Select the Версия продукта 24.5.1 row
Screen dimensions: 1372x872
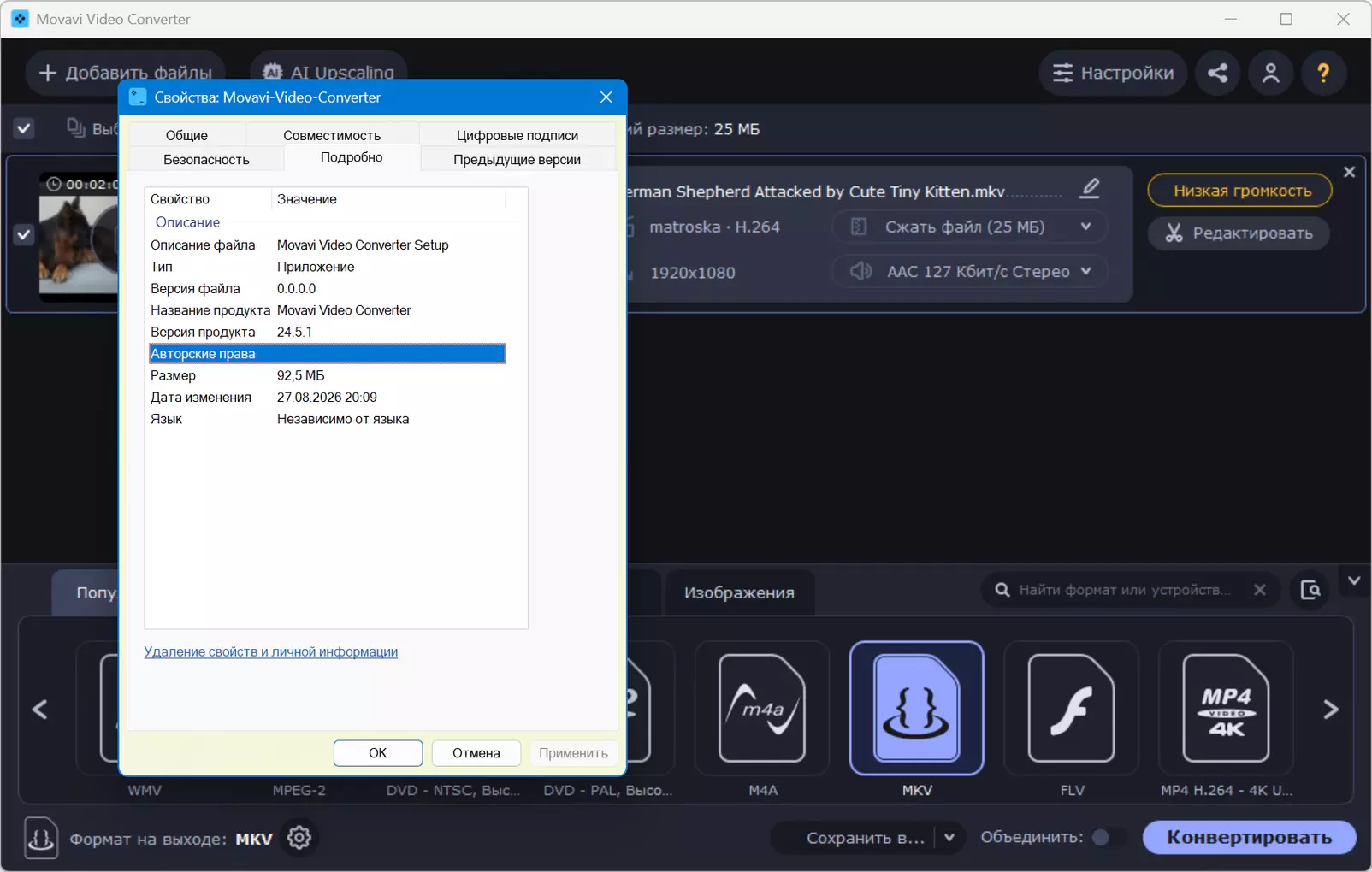click(x=327, y=332)
